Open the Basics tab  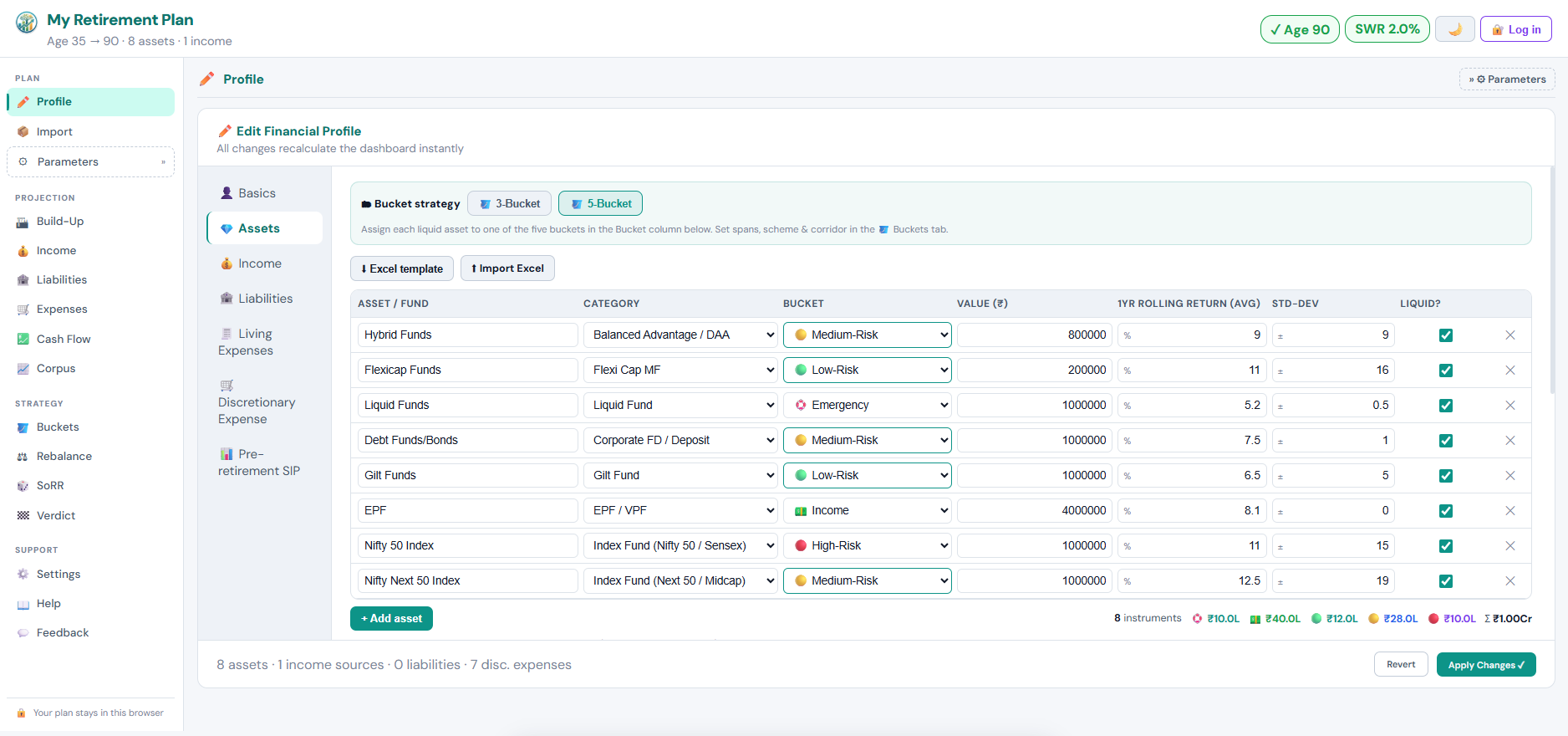pos(264,193)
